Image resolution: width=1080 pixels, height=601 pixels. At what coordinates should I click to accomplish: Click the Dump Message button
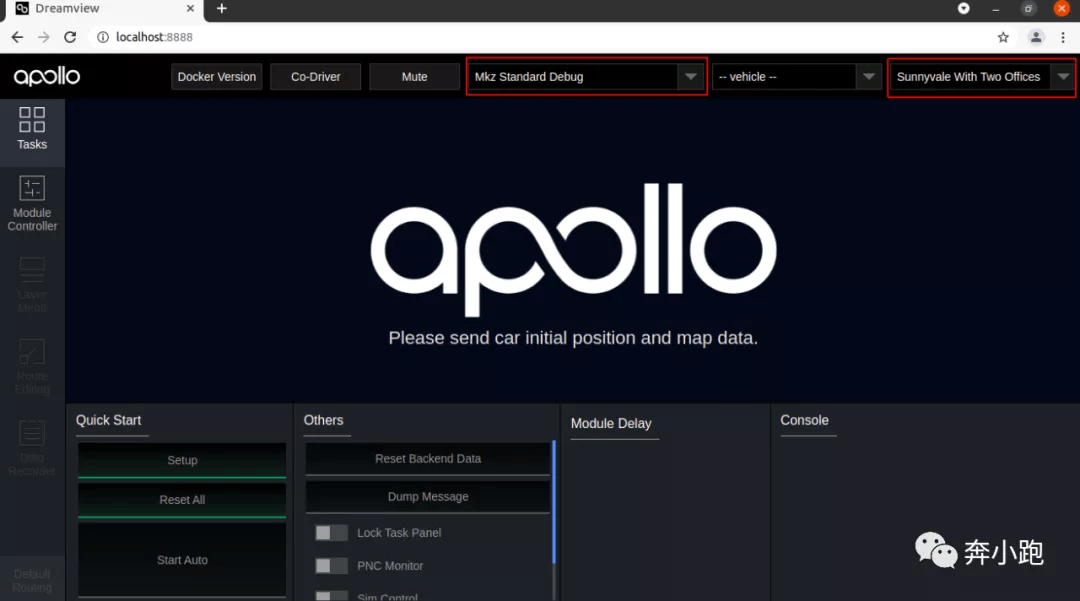[428, 496]
